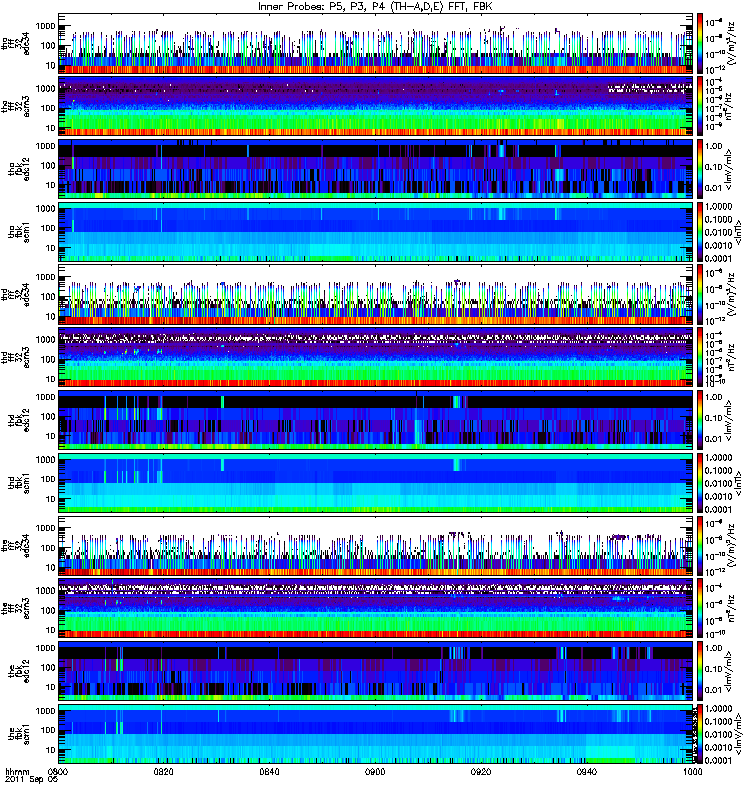This screenshot has height=800, width=750.
Task: Click the 'thd fbk edc12' y-axis title
Action: point(18,420)
